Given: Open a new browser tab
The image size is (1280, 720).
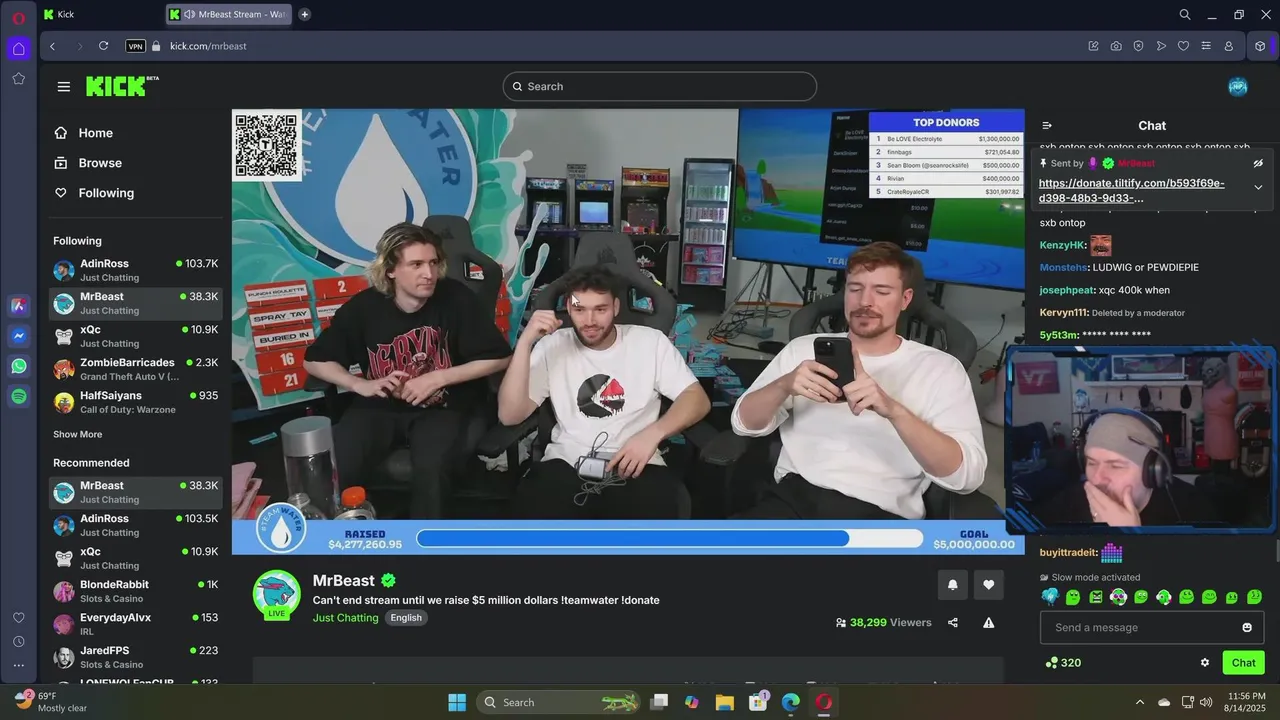Looking at the screenshot, I should pos(305,14).
